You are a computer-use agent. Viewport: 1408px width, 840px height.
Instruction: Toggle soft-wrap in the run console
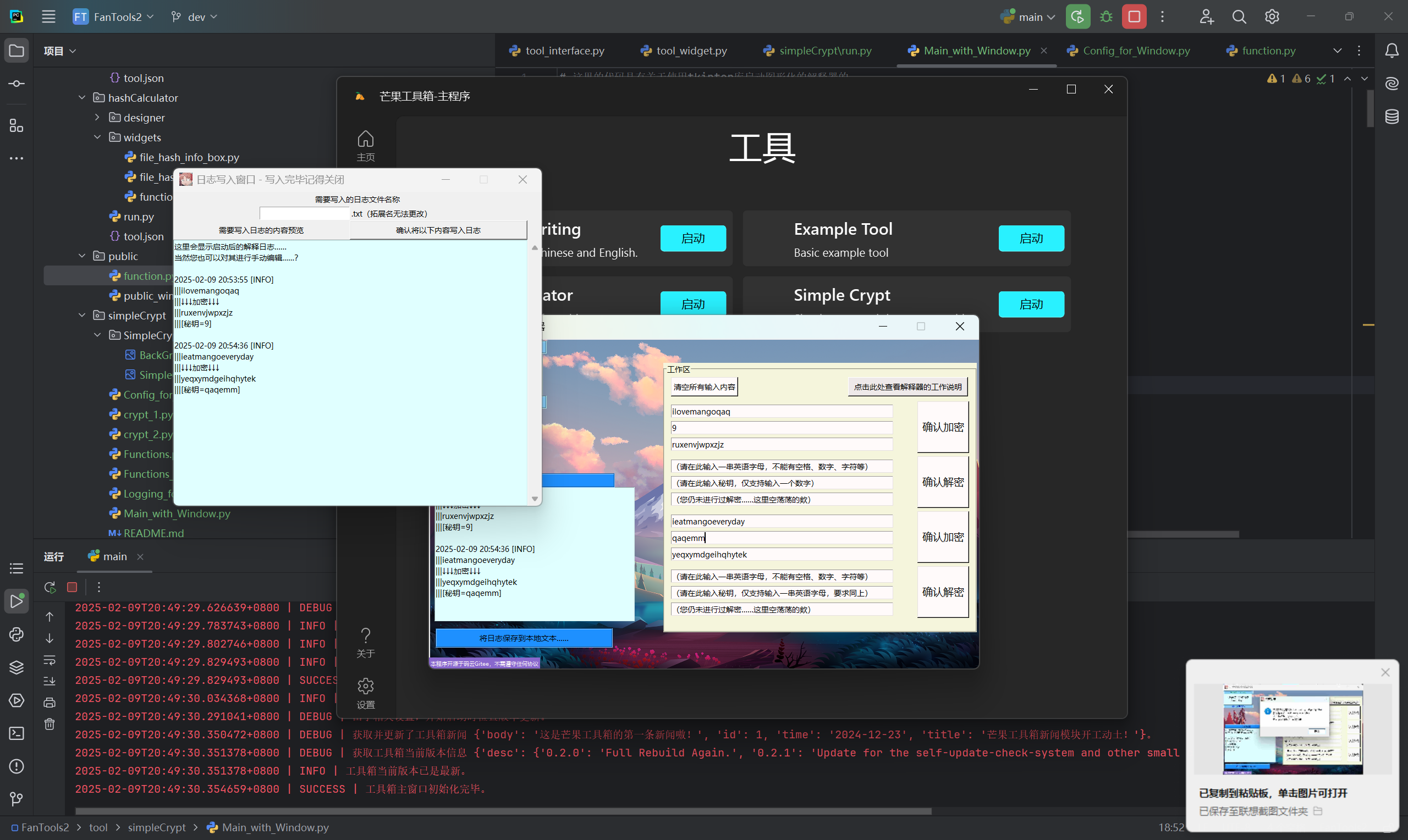50,660
